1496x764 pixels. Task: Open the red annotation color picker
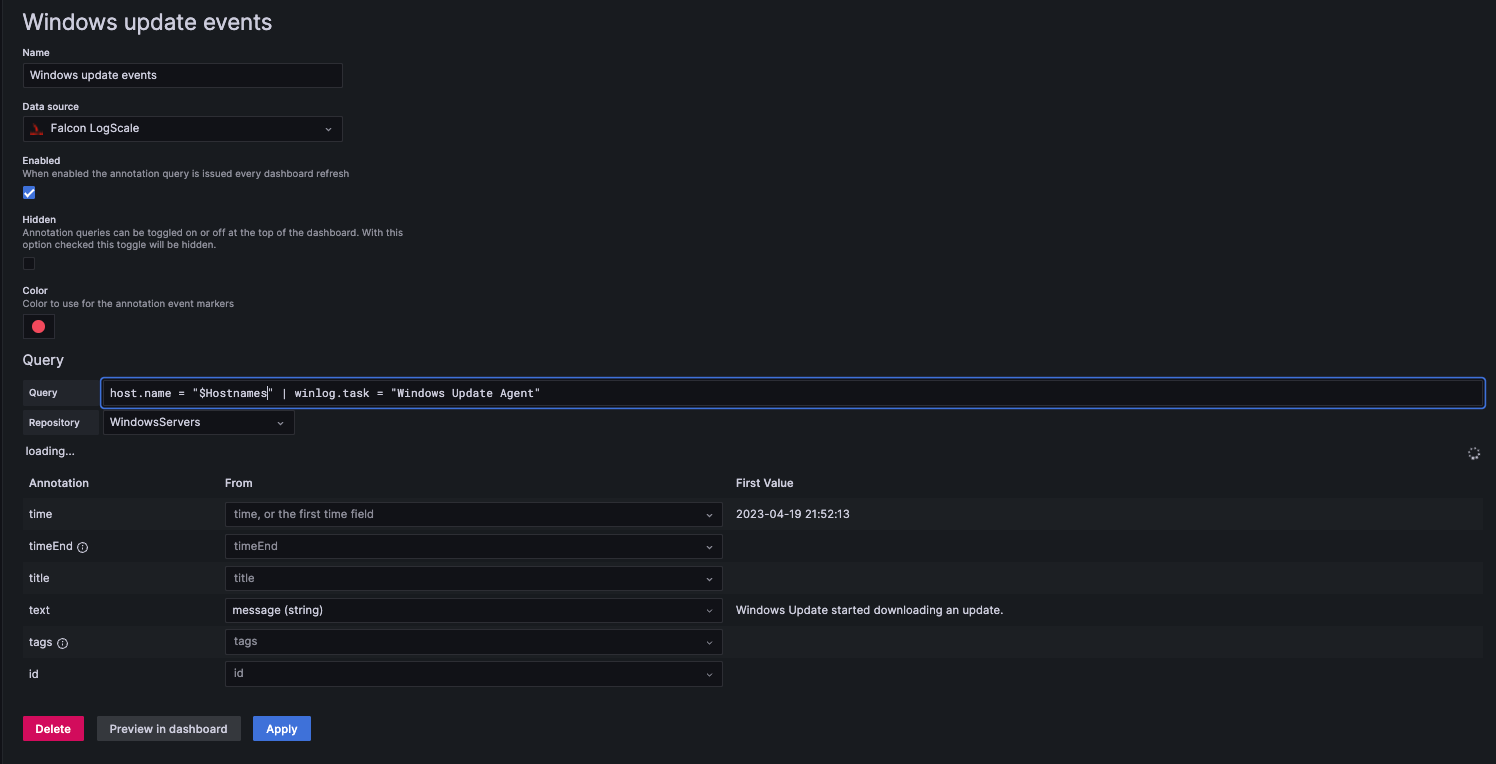(38, 327)
